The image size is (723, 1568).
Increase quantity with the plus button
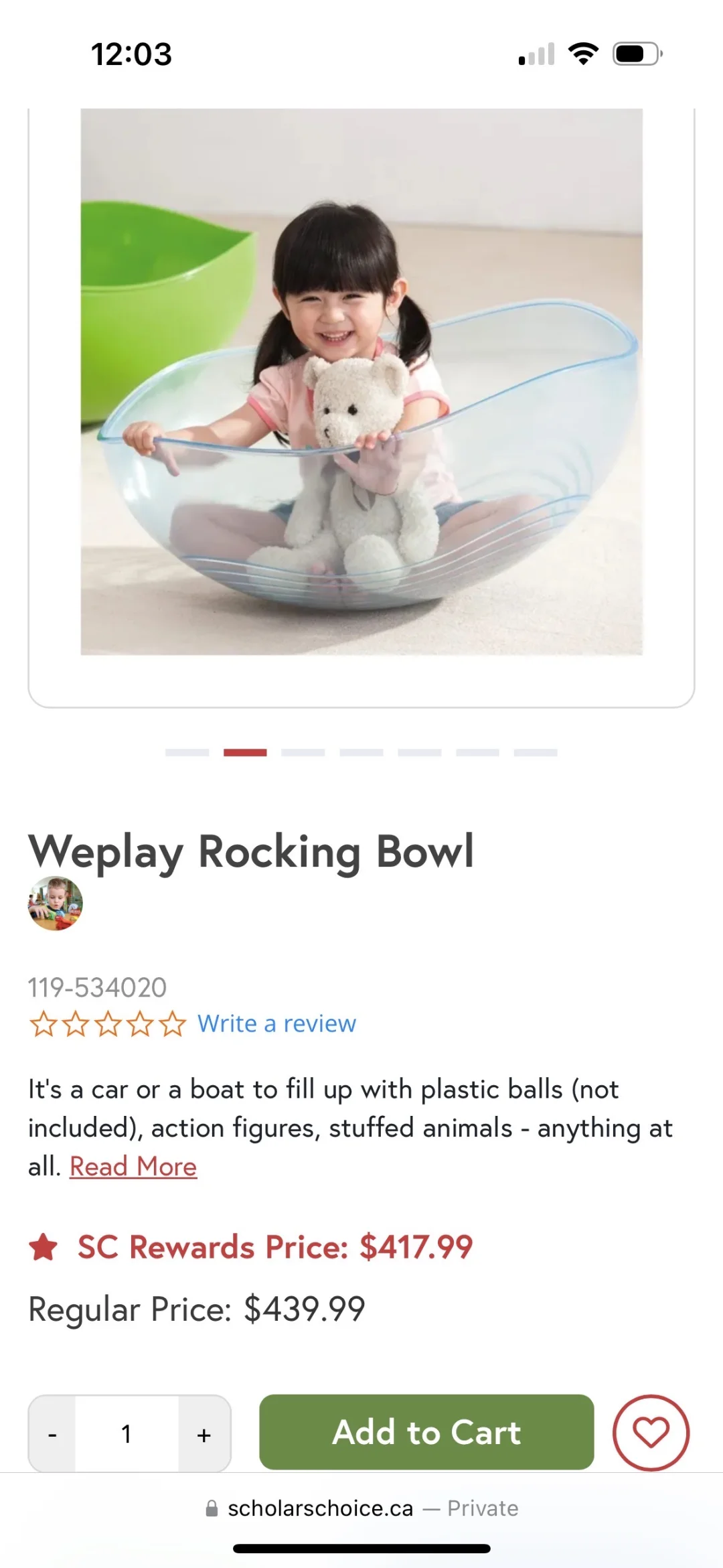pos(204,1434)
